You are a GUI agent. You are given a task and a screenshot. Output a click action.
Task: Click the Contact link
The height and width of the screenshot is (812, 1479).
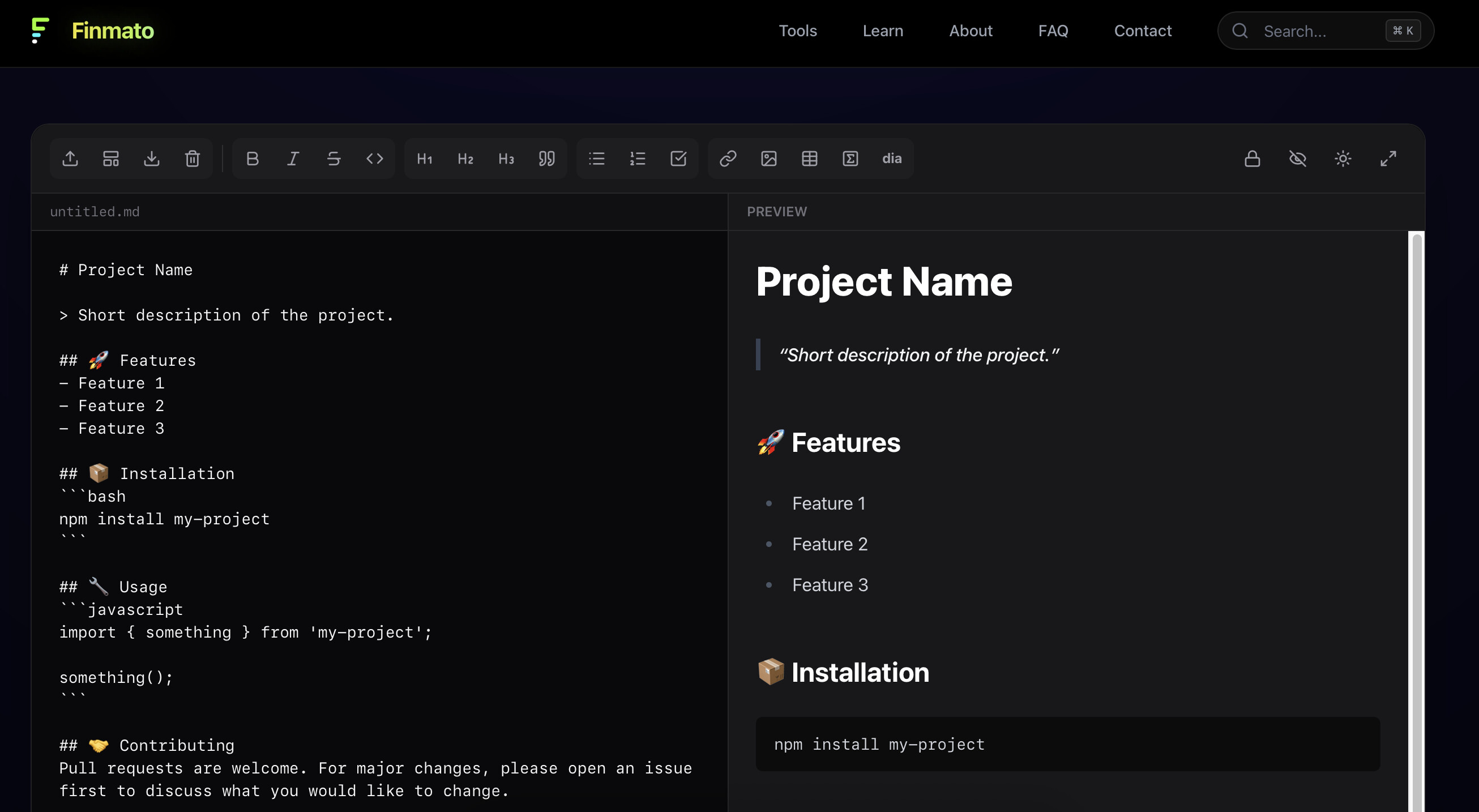[x=1143, y=31]
